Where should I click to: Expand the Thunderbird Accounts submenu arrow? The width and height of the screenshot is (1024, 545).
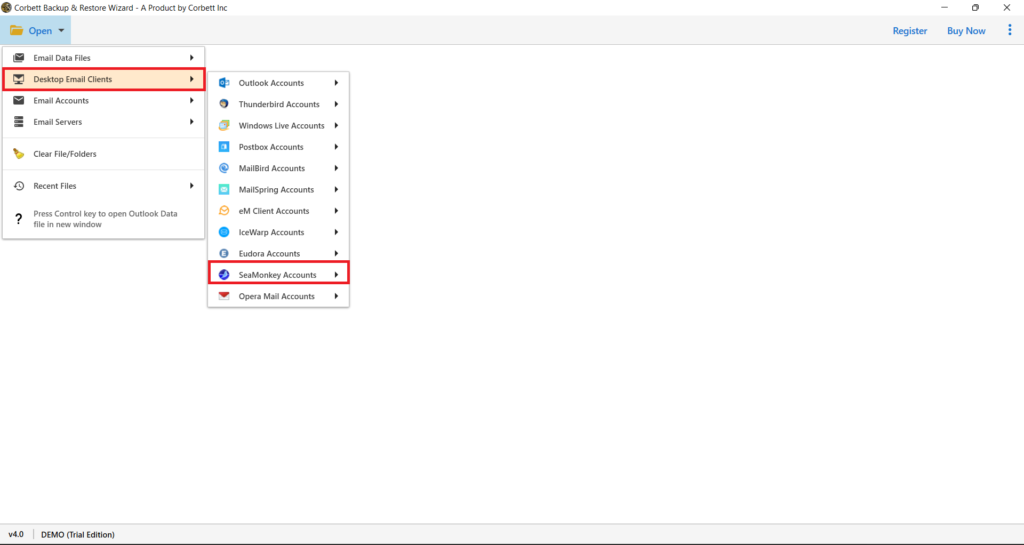coord(336,104)
